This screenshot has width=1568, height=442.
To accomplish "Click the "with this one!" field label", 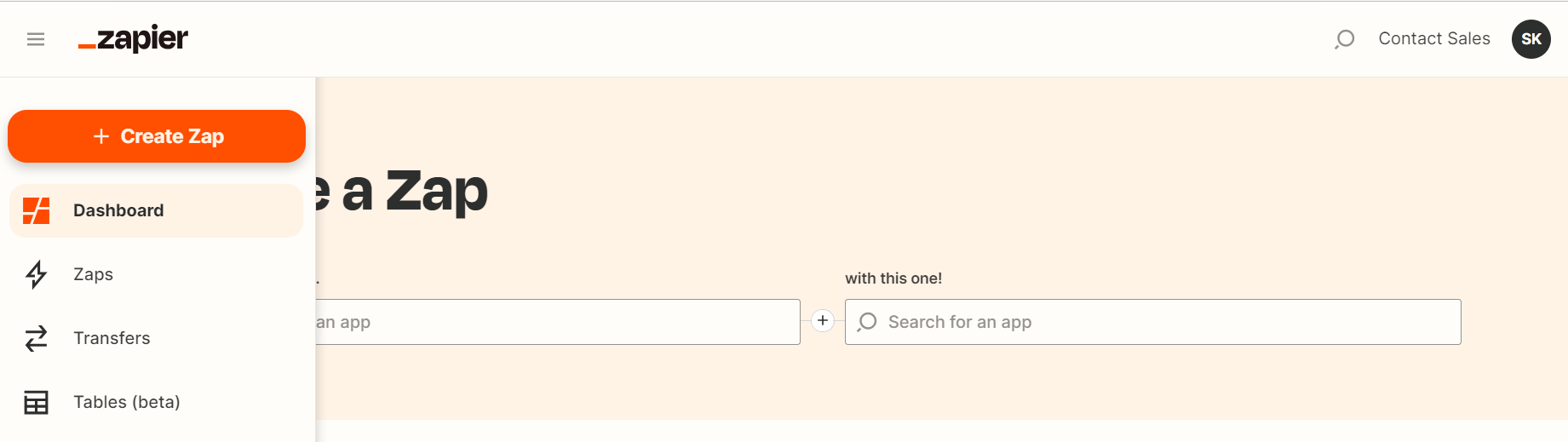I will coord(893,278).
